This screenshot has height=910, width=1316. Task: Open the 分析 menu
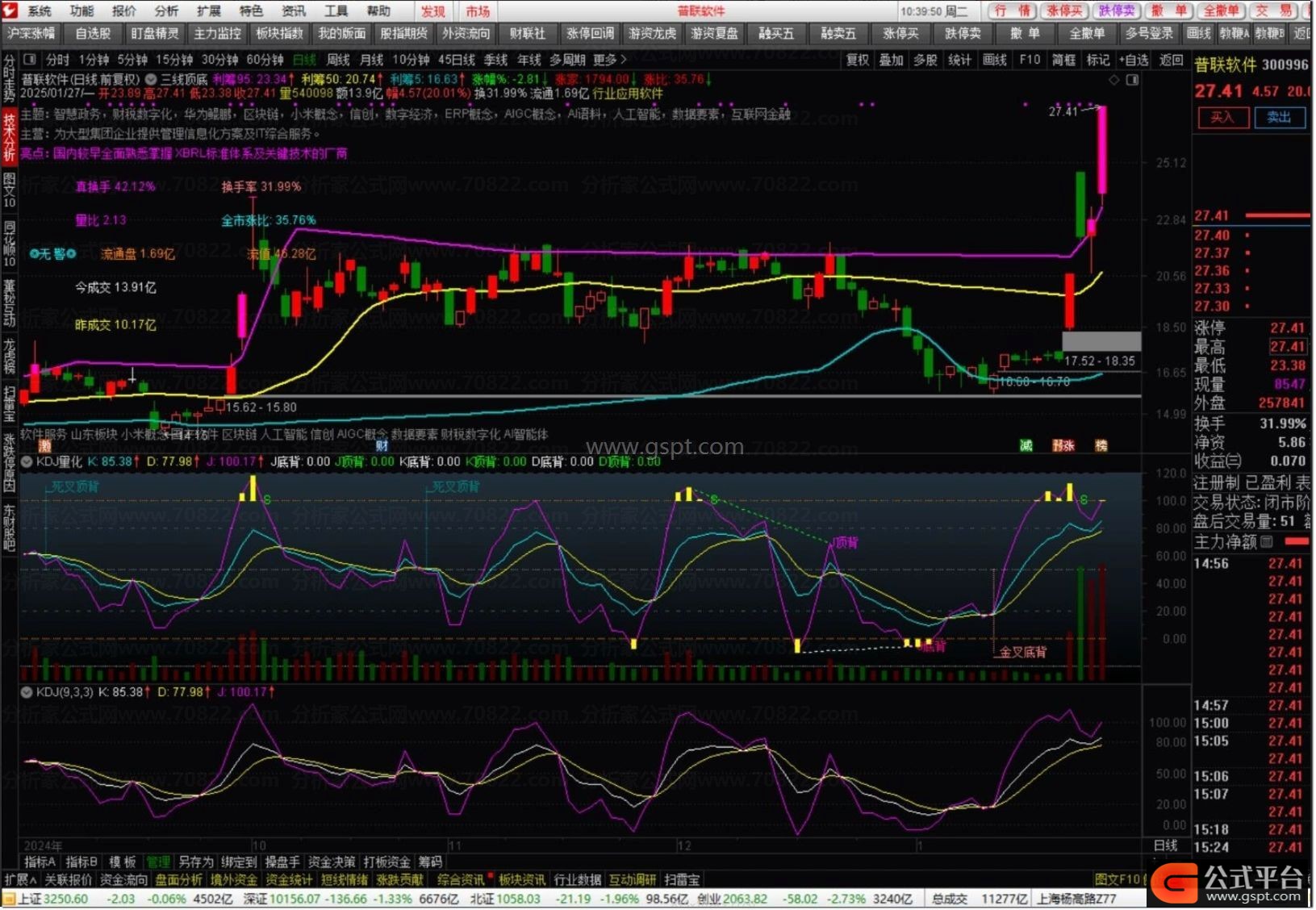coord(166,10)
